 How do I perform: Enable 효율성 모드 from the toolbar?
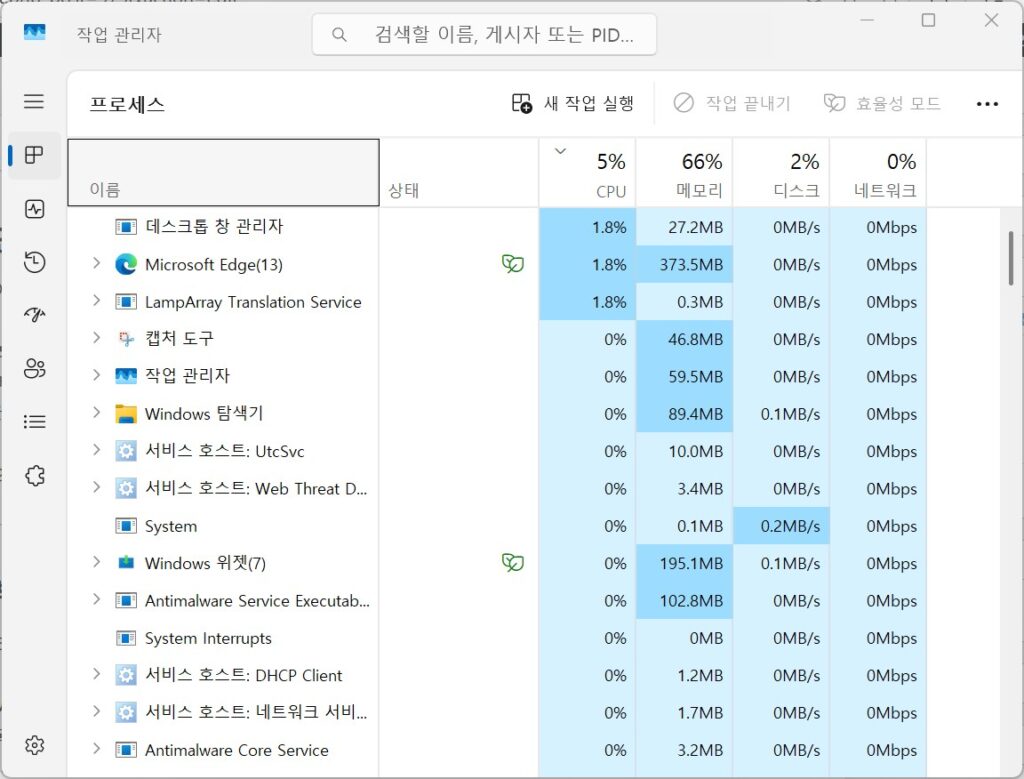tap(880, 103)
